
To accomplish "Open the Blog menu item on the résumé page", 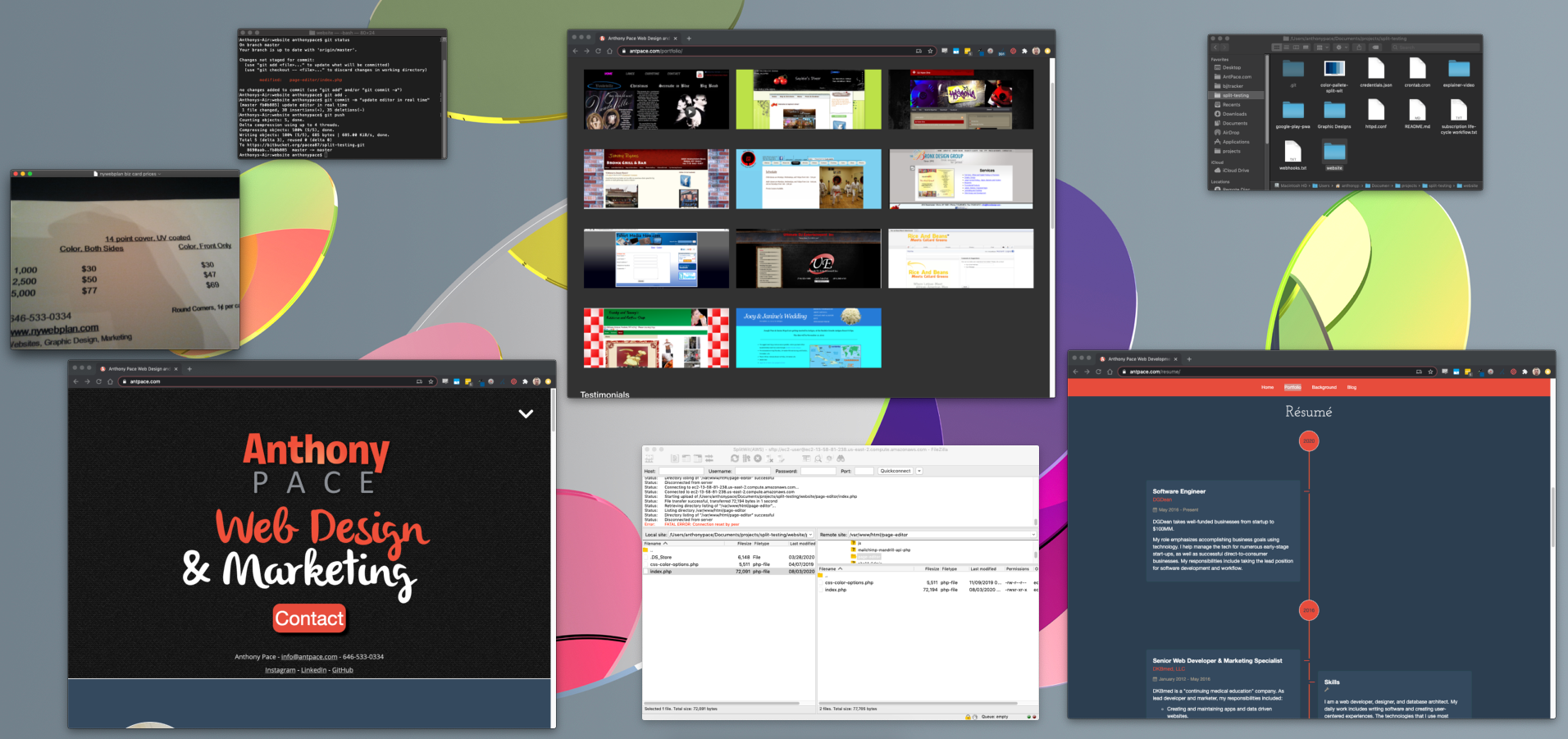I will pos(1351,387).
